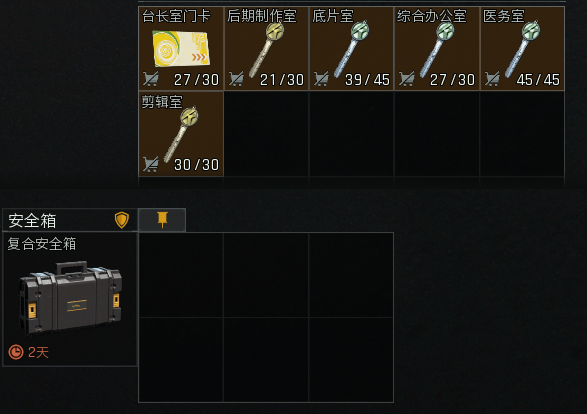Click the orange shield icon beside 安全箱
The width and height of the screenshot is (587, 414).
[122, 220]
